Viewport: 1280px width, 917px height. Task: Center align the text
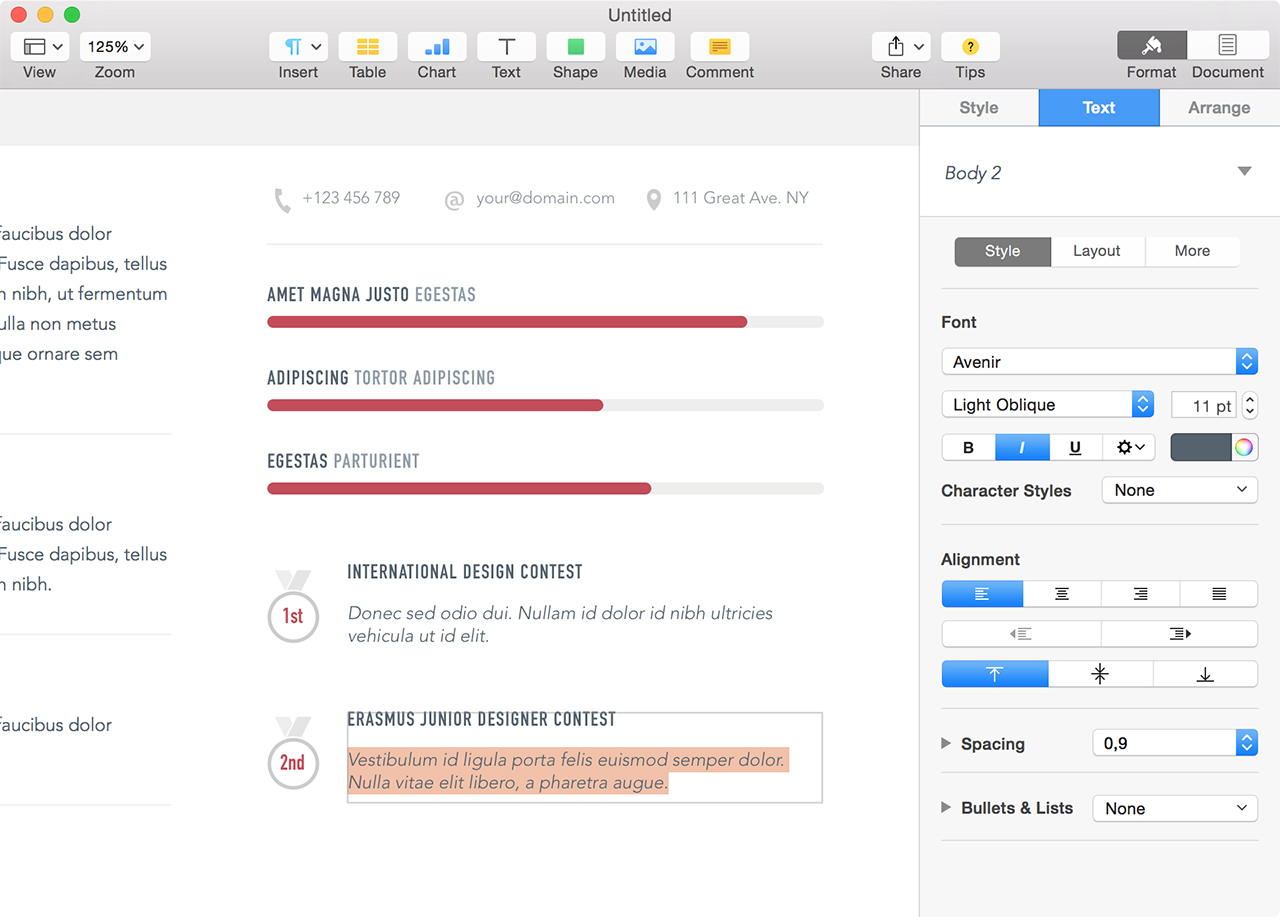1061,594
